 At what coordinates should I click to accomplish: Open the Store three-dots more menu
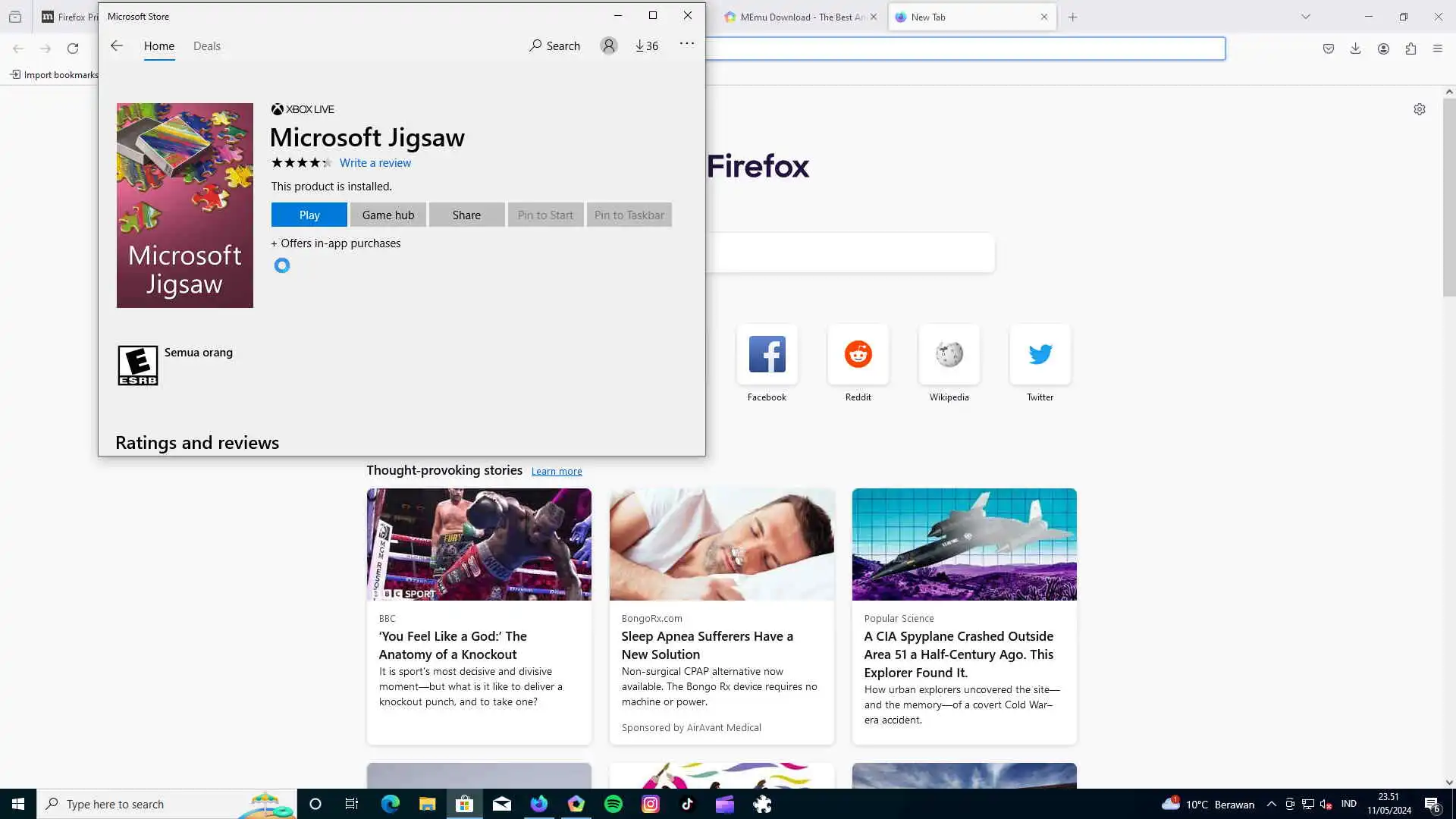pyautogui.click(x=686, y=44)
